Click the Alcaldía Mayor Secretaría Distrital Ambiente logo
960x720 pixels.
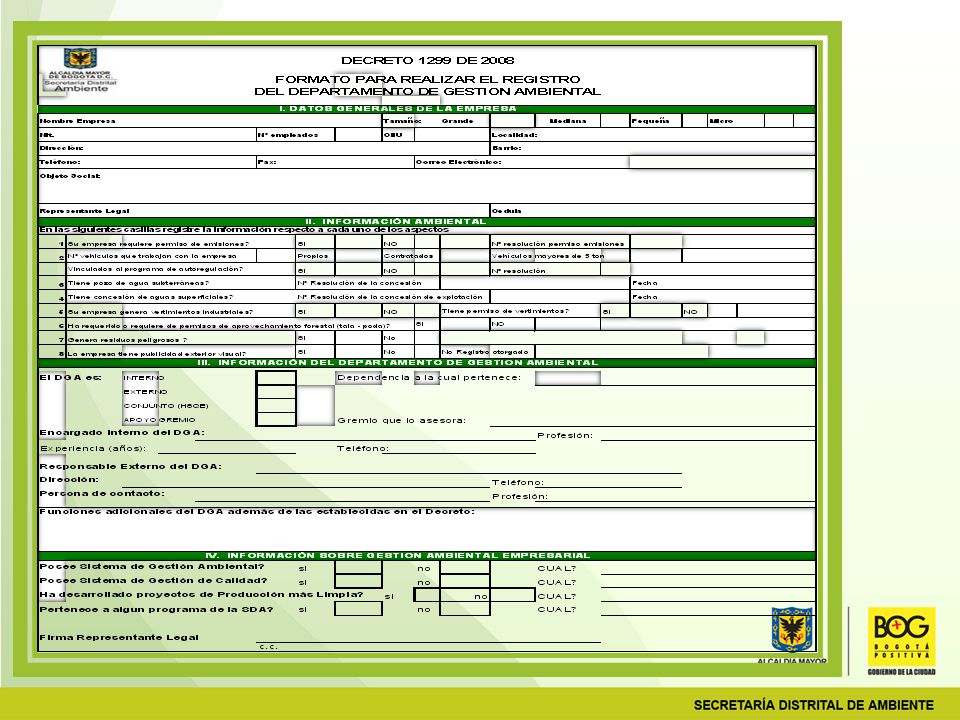click(x=79, y=70)
